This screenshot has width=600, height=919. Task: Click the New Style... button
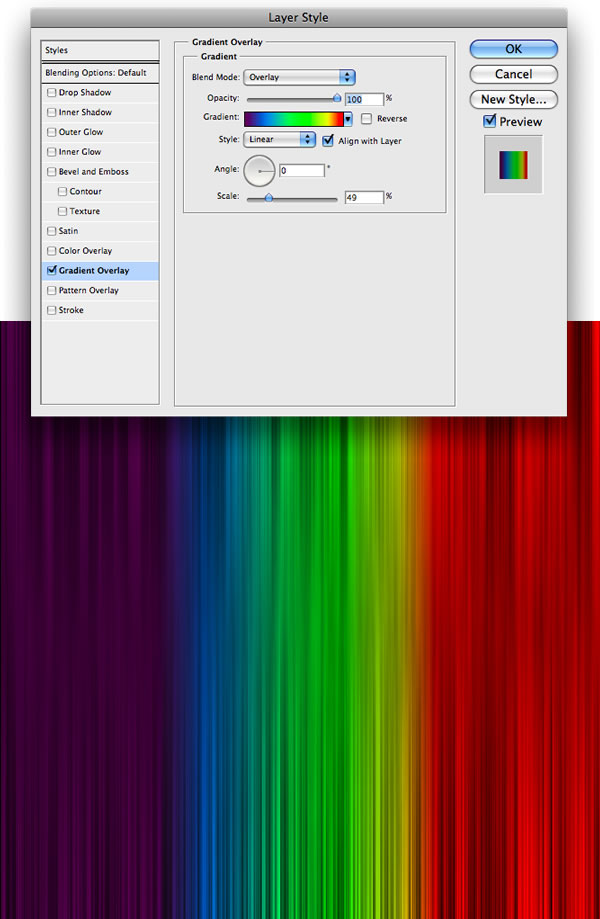click(x=513, y=100)
